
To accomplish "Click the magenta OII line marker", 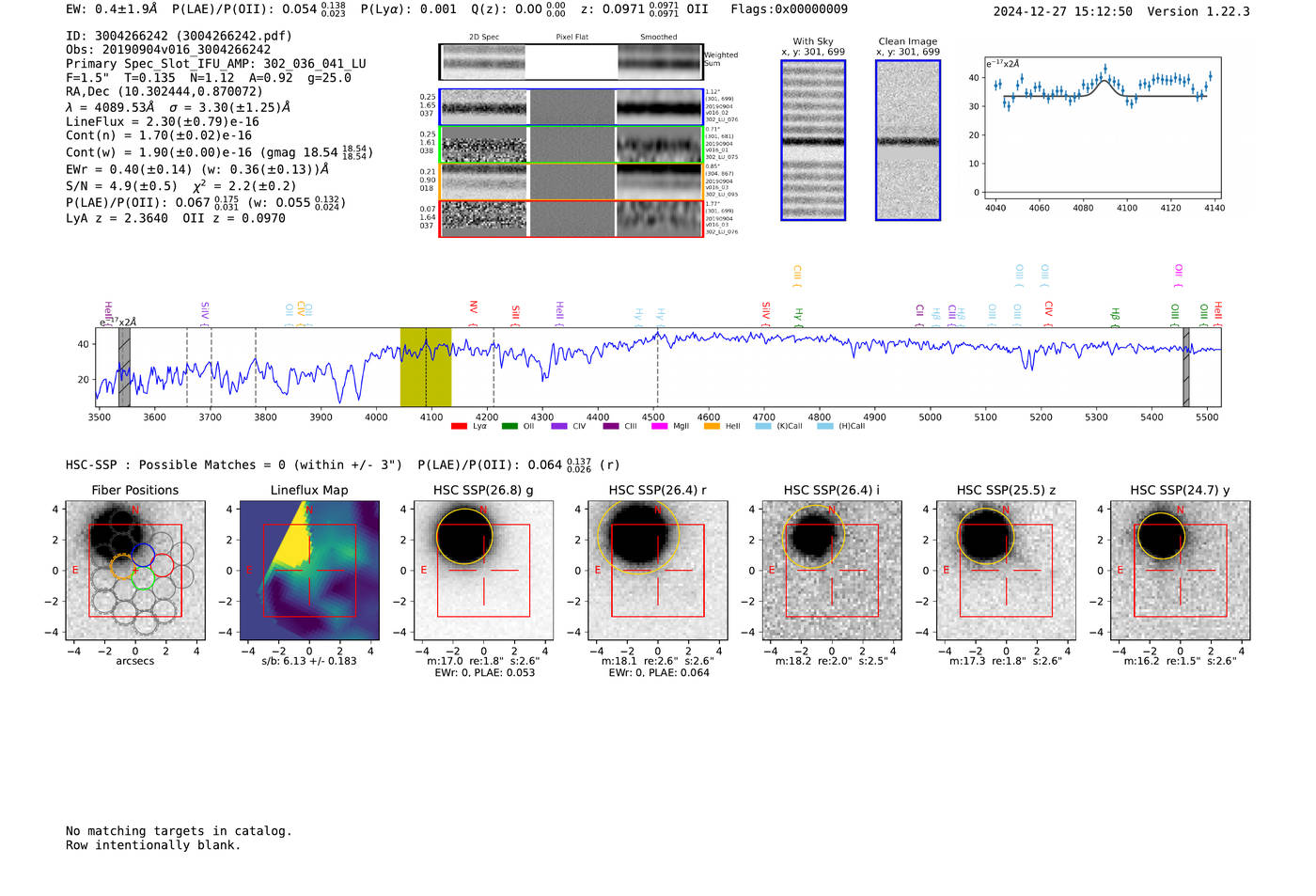I will tap(1179, 275).
